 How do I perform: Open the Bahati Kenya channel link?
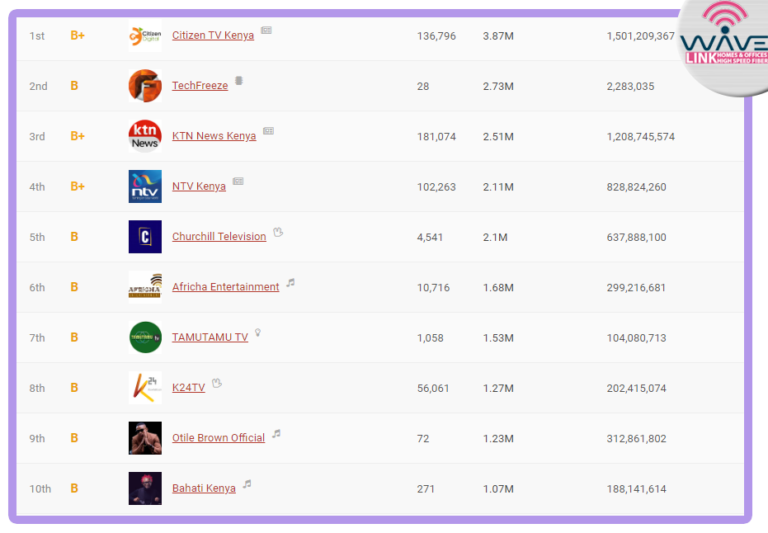(204, 488)
